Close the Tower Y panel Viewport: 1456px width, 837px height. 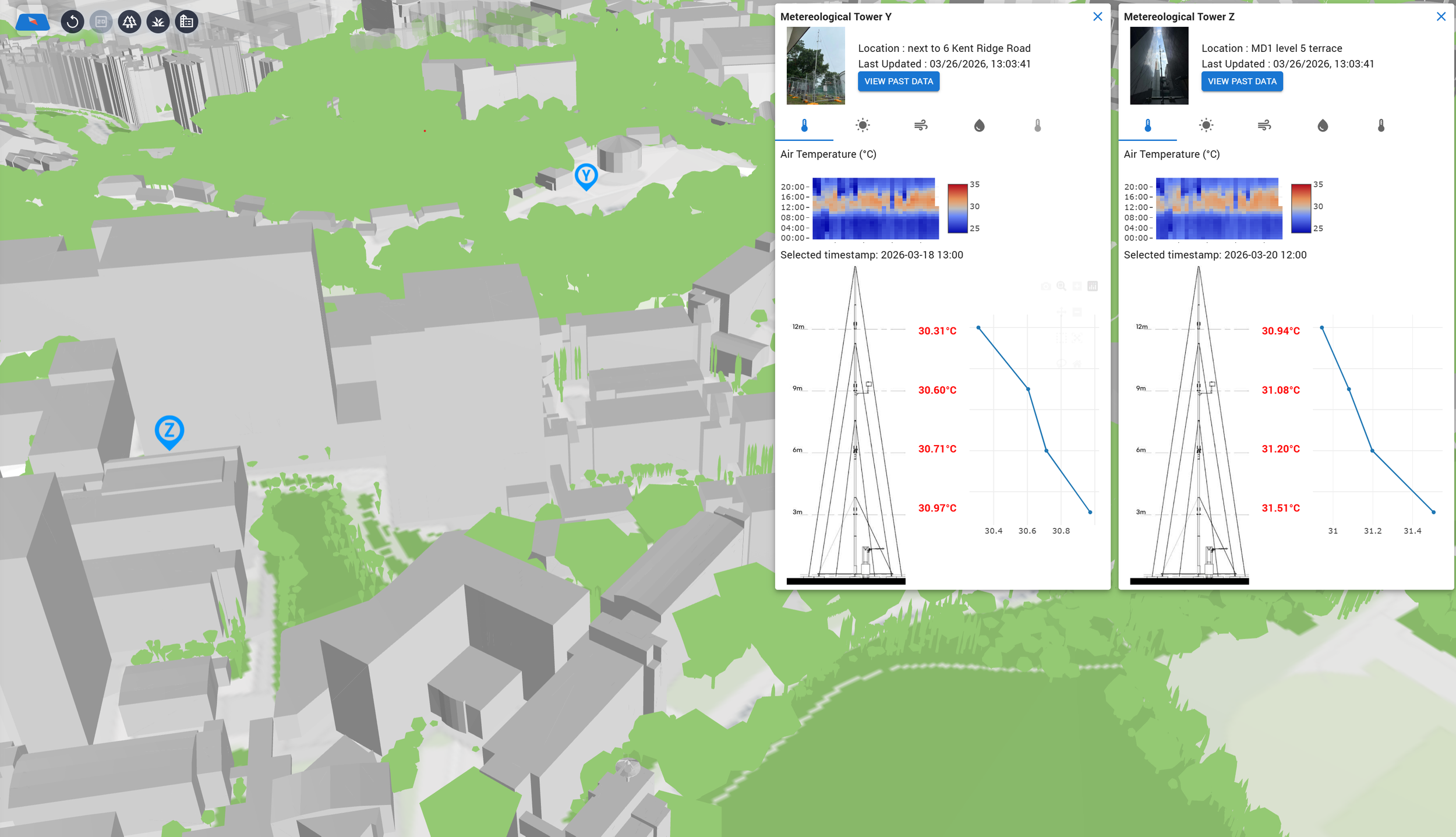click(x=1097, y=17)
